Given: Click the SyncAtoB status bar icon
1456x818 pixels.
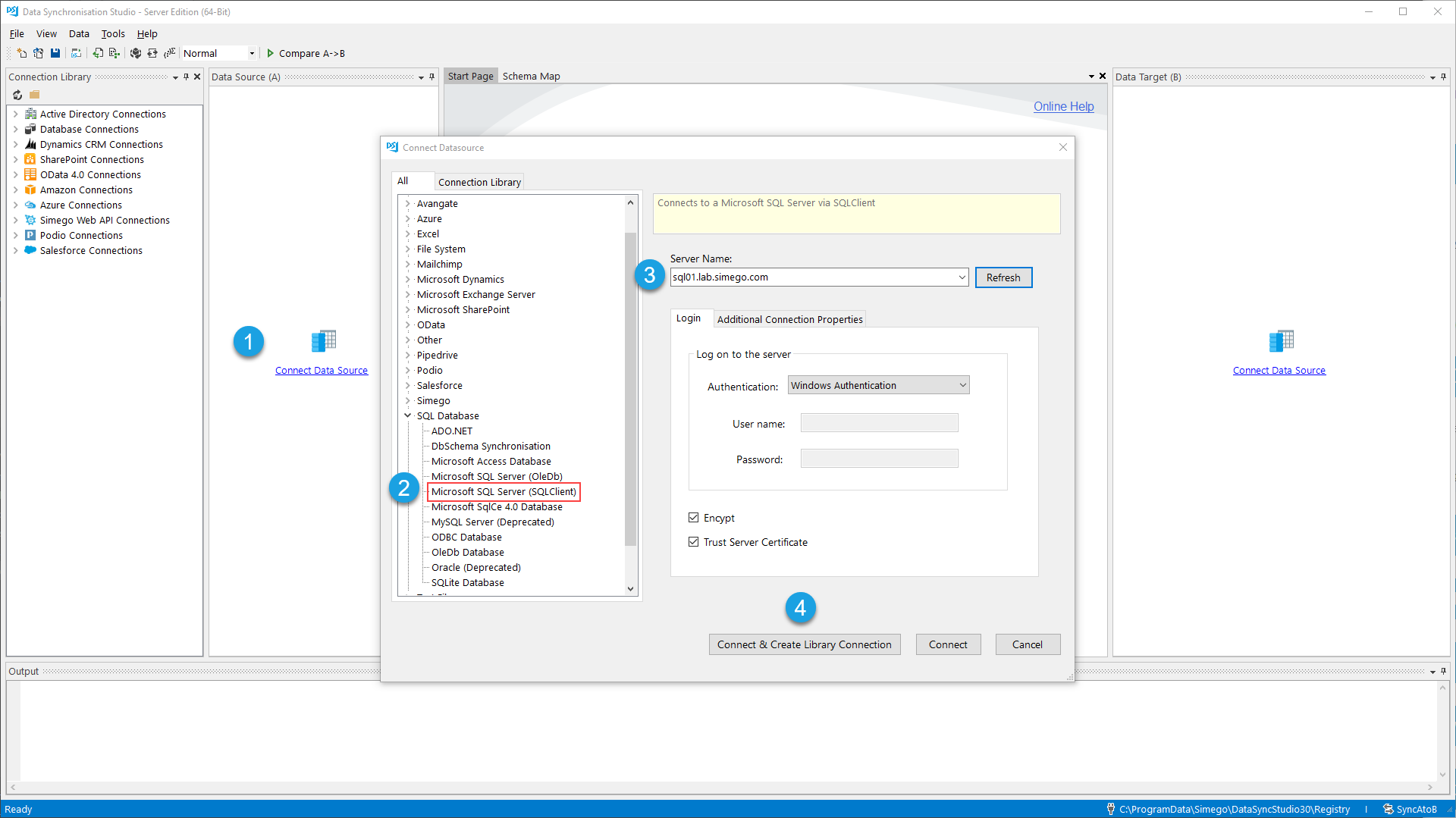Looking at the screenshot, I should [1388, 809].
